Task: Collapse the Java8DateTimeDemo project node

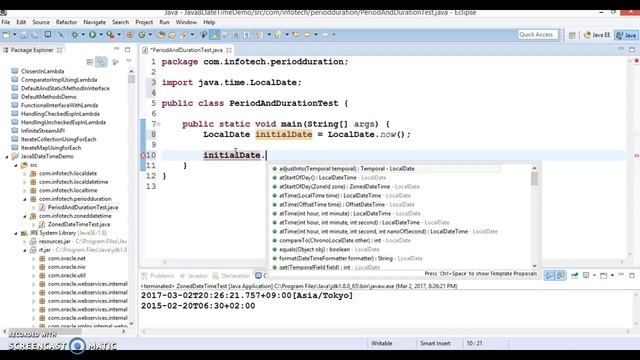Action: [7, 156]
